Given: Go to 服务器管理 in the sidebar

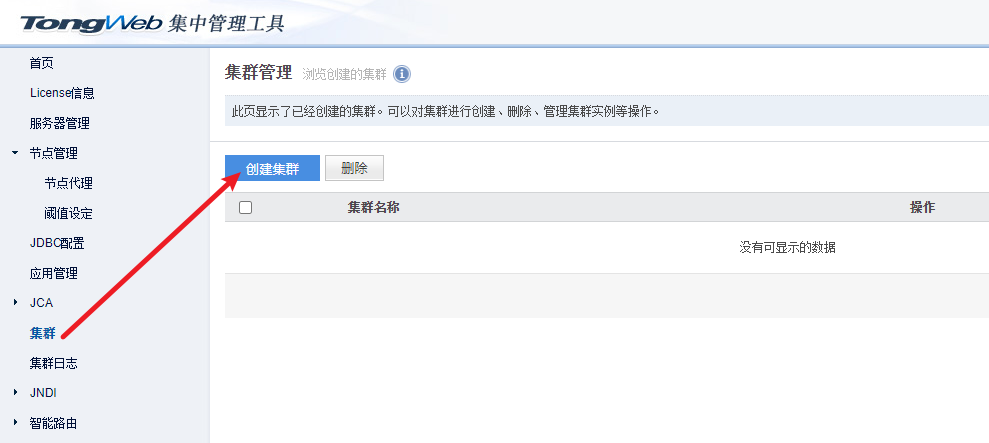Looking at the screenshot, I should pyautogui.click(x=59, y=123).
